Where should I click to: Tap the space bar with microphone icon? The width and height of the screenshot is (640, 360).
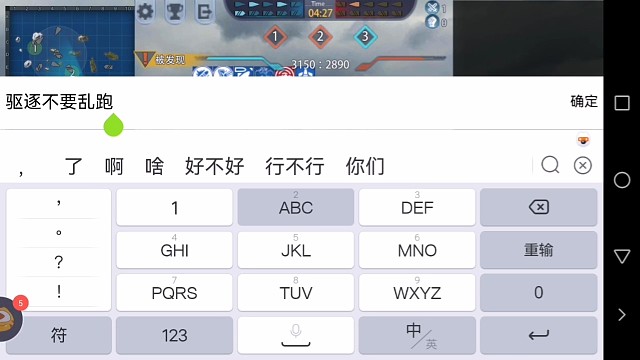[296, 335]
